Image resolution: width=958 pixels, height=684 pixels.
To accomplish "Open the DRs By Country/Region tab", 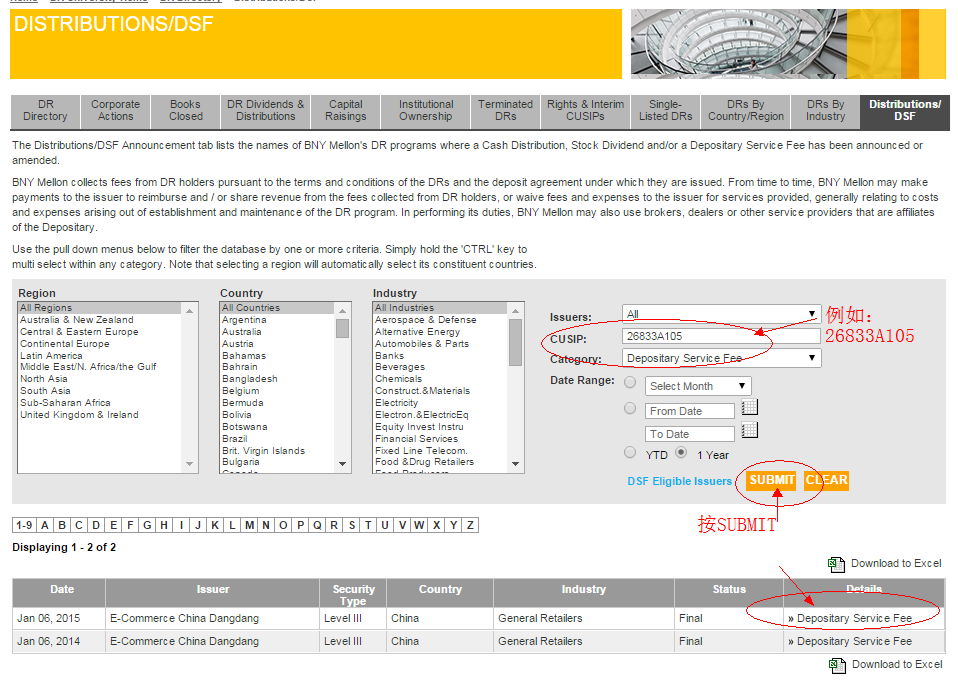I will [x=746, y=111].
